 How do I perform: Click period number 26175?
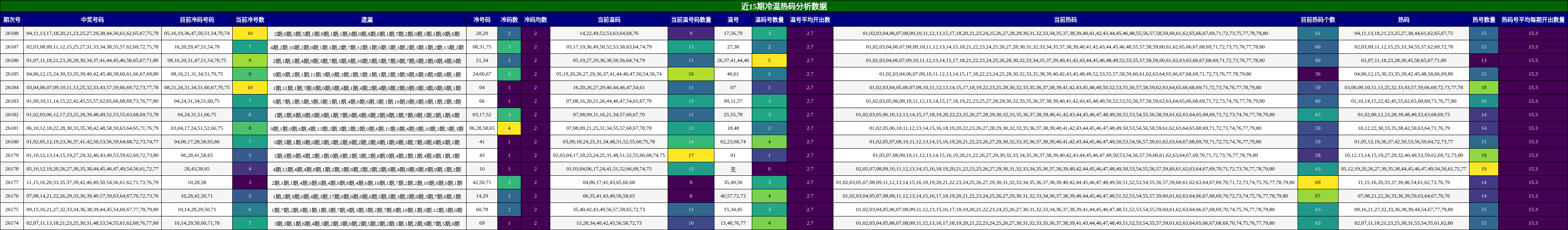coord(11,209)
